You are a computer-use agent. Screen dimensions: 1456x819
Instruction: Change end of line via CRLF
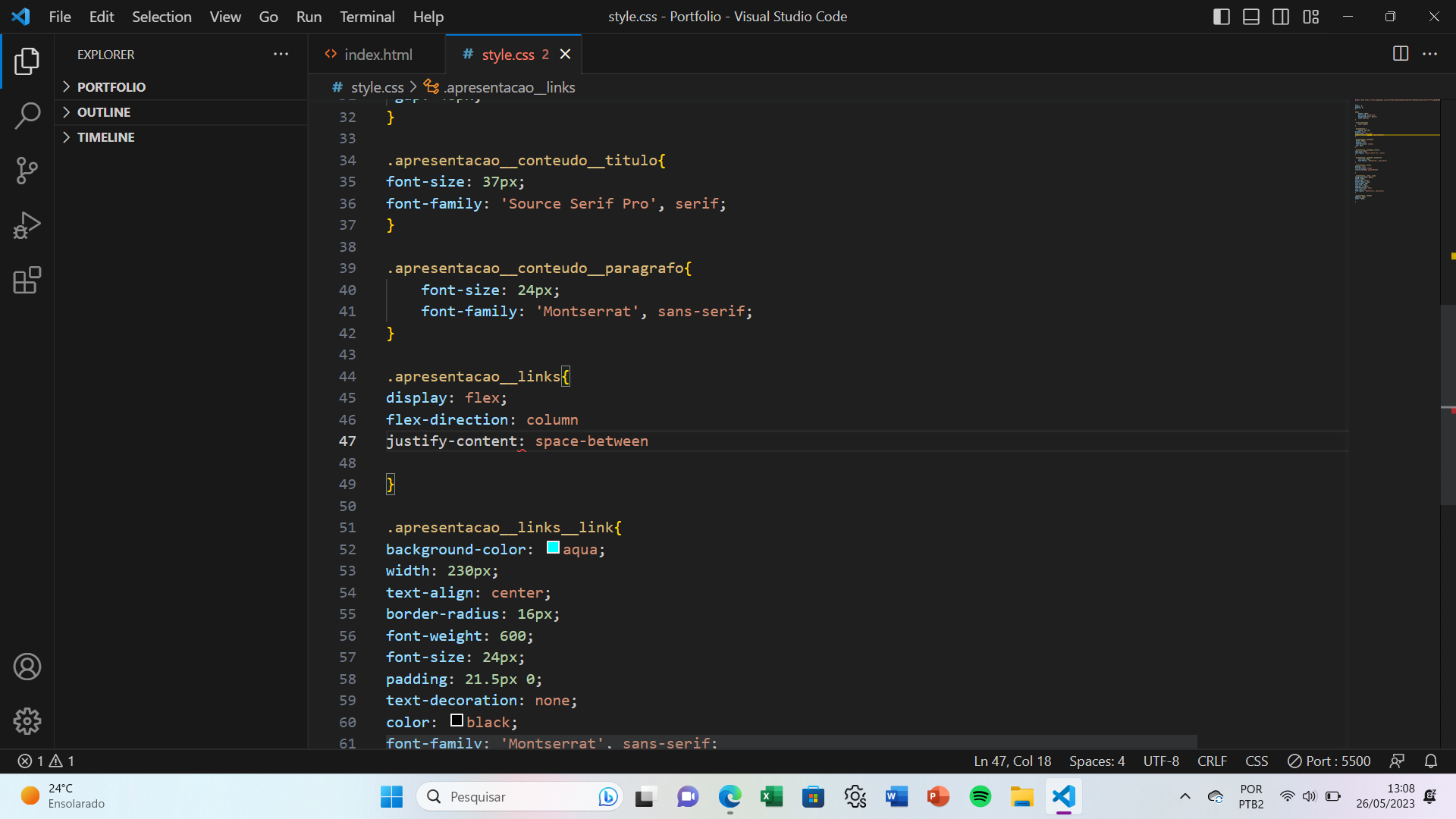click(1212, 761)
